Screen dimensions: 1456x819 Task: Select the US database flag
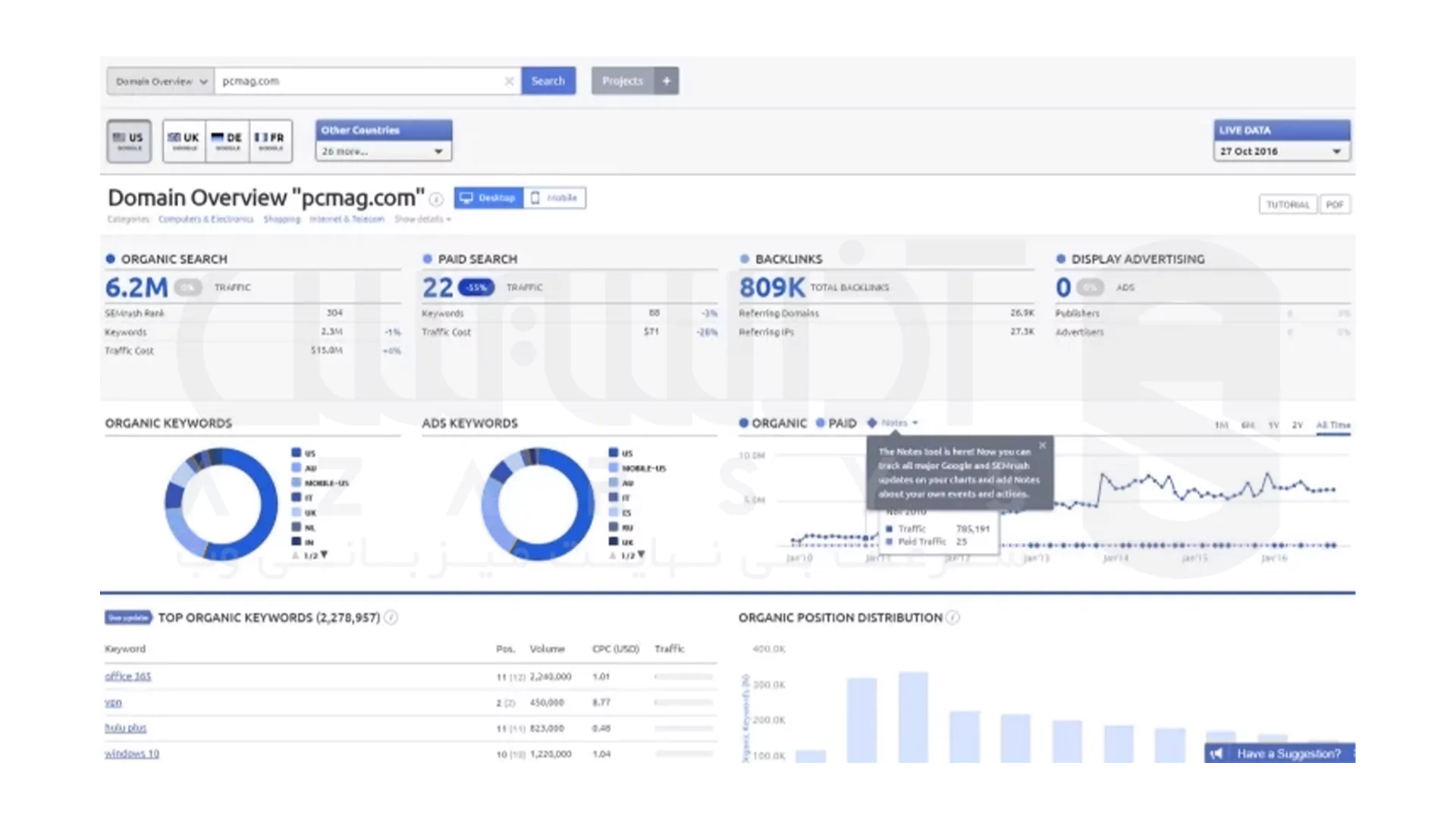(x=129, y=141)
